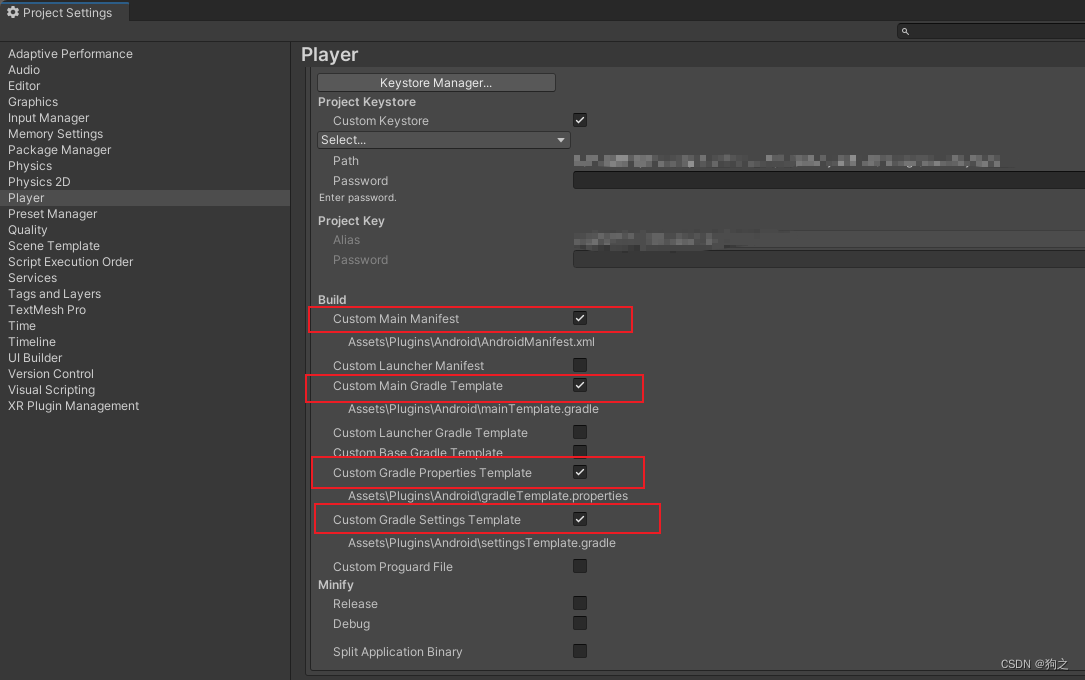Disable Custom Gradle Settings Template

[580, 519]
